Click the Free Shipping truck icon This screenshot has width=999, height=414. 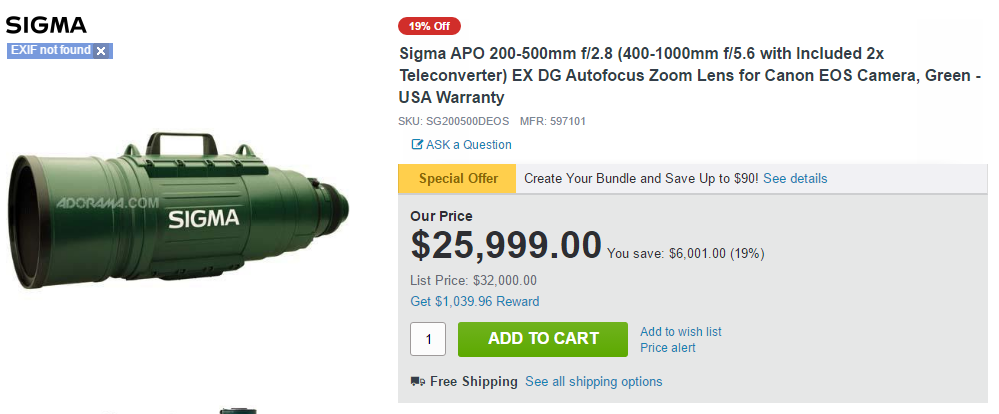click(417, 382)
